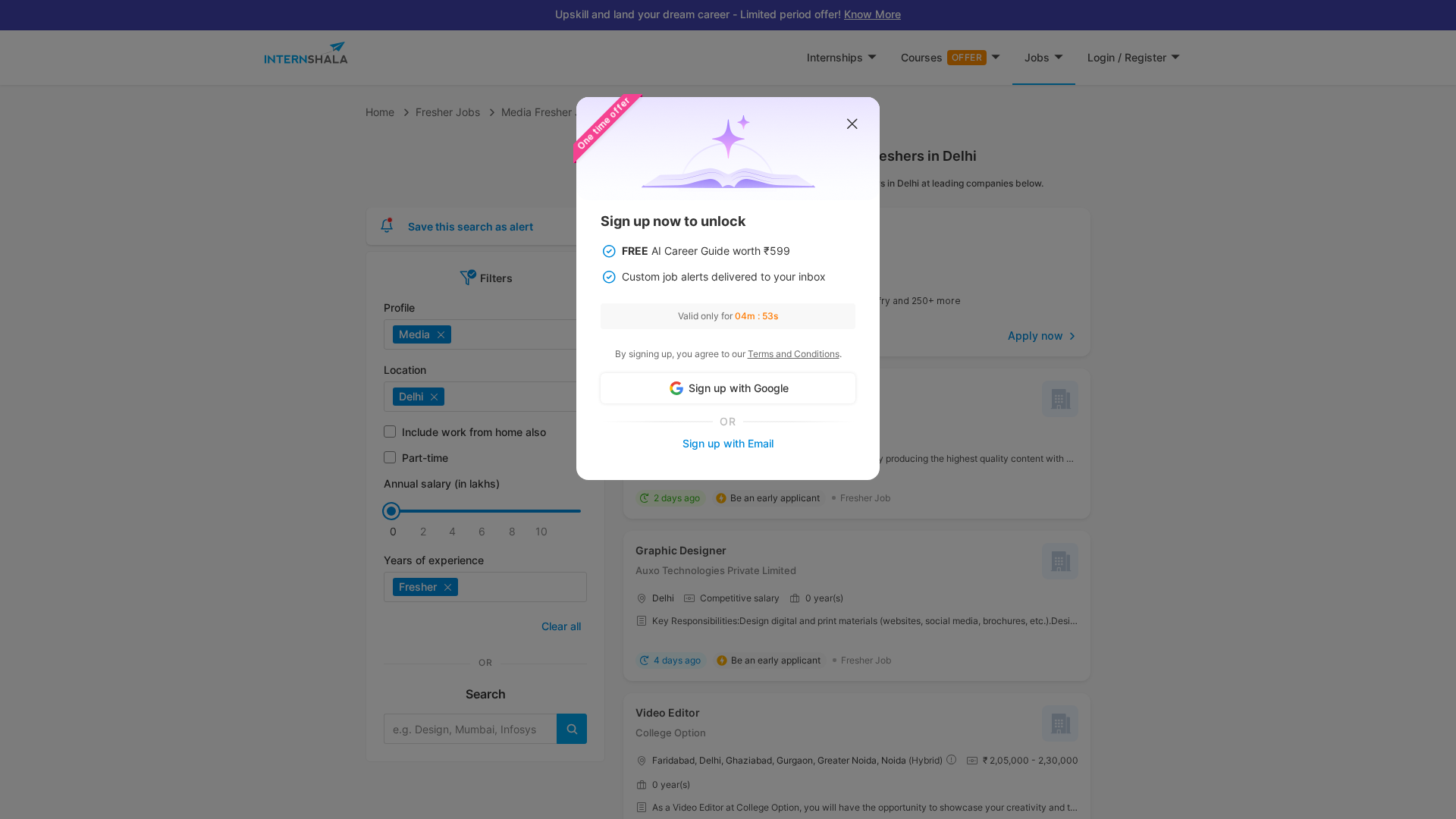Click Video Editor company logo placeholder
Screen dimensions: 1456x819
point(1059,723)
